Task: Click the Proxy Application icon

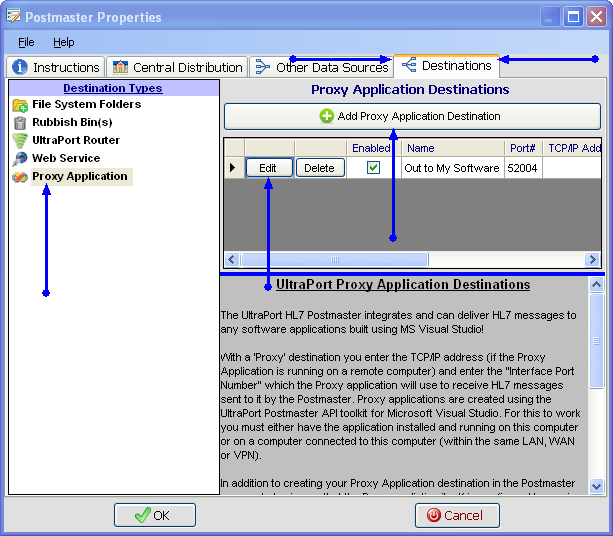Action: coord(20,177)
